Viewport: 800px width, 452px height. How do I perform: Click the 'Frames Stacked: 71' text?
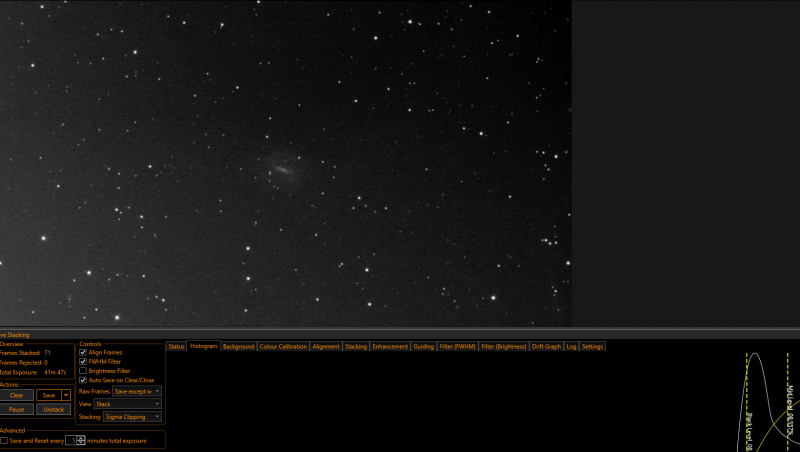pyautogui.click(x=26, y=353)
